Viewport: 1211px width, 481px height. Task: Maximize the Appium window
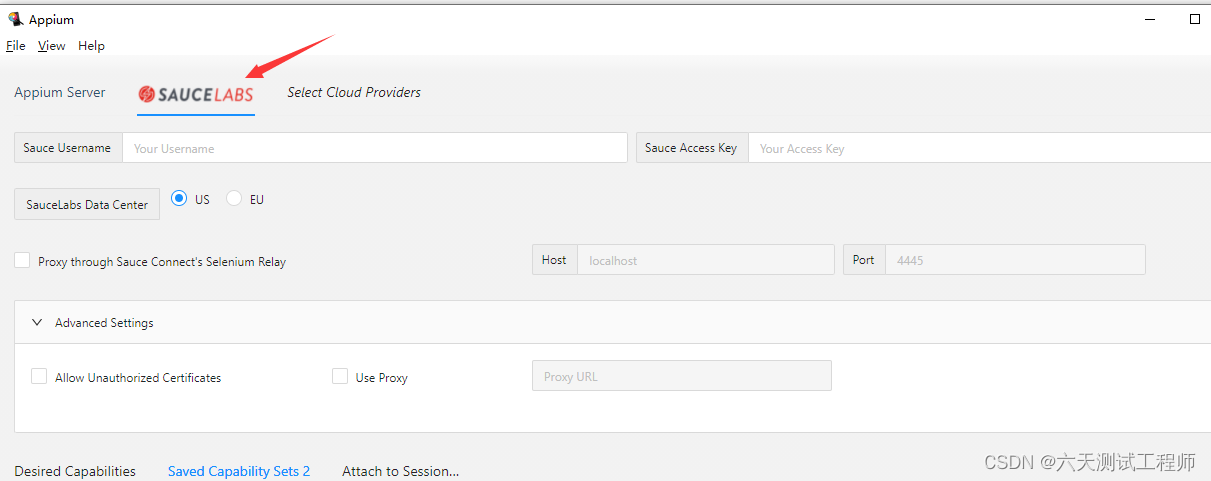(x=1195, y=19)
